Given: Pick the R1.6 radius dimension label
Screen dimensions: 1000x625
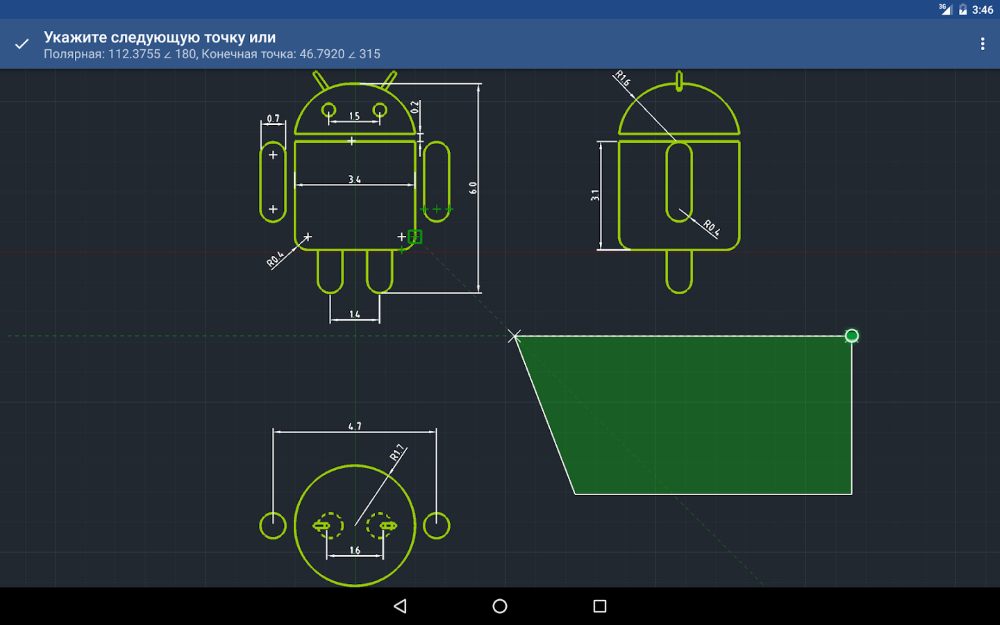Looking at the screenshot, I should tap(624, 78).
